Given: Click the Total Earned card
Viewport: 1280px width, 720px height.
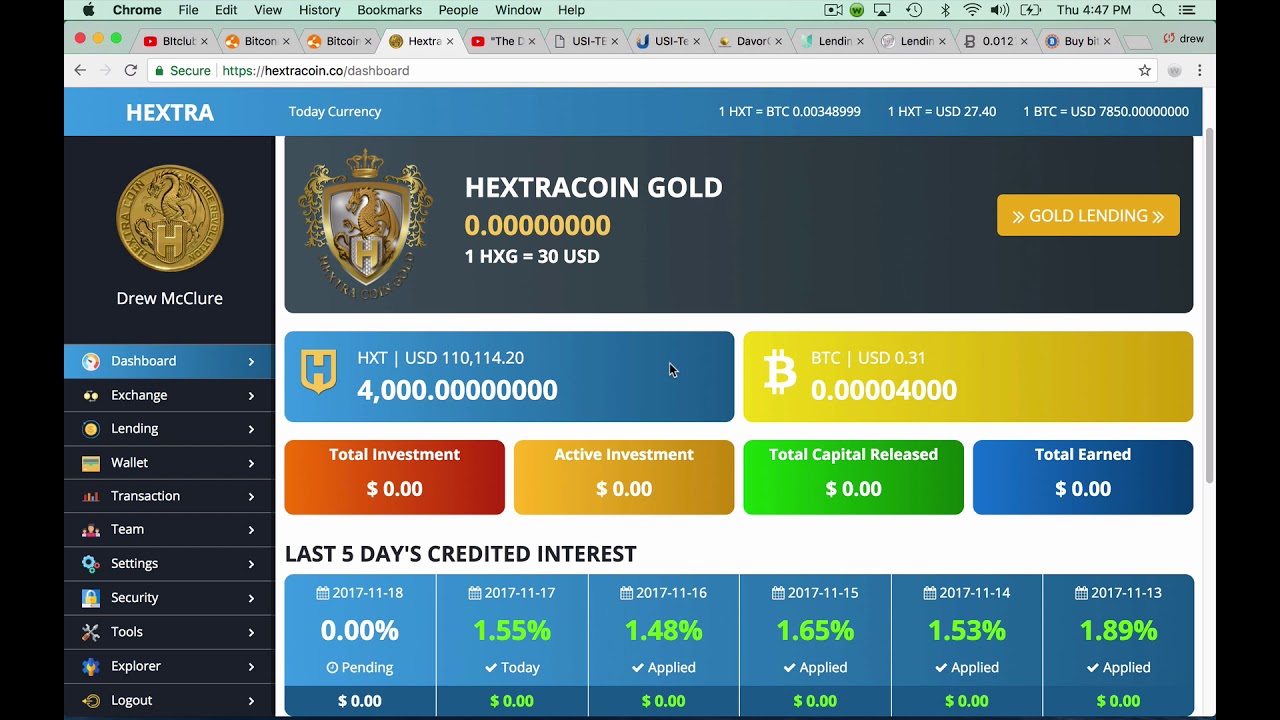Looking at the screenshot, I should (x=1083, y=477).
